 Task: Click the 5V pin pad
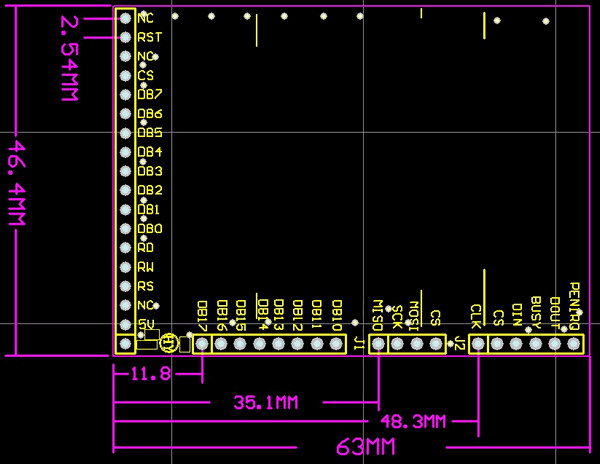(126, 325)
